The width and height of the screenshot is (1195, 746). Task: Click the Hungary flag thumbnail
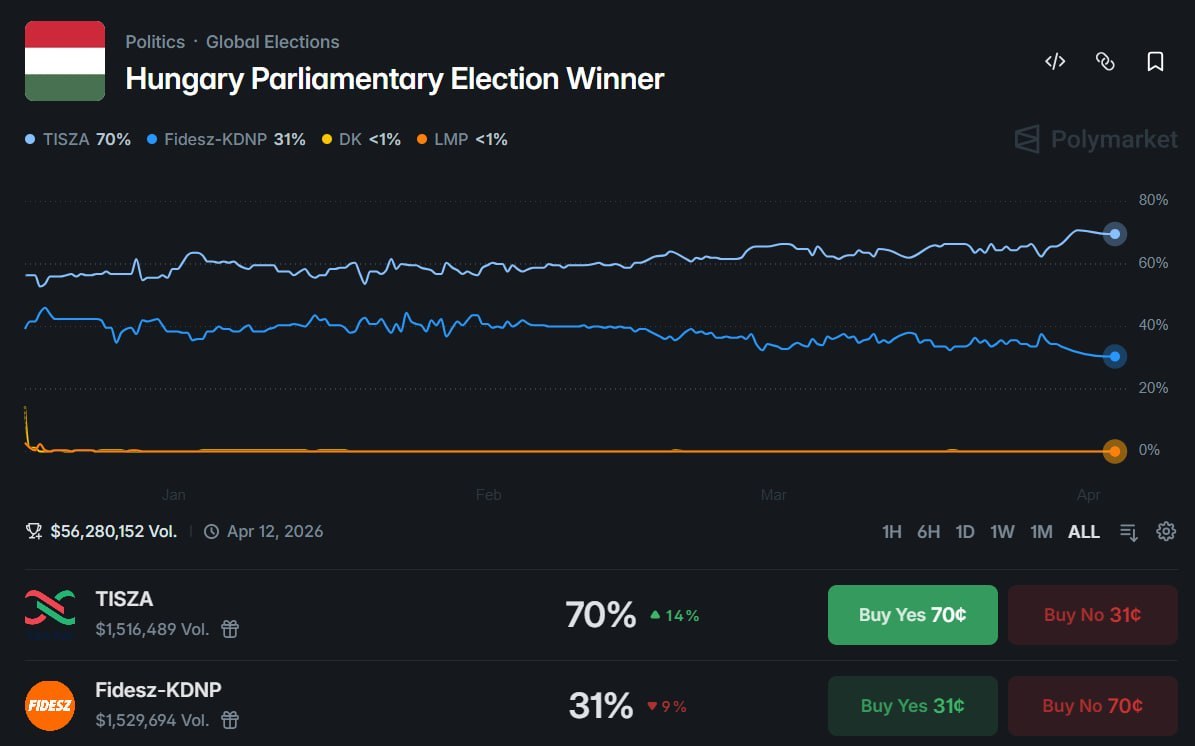[65, 61]
